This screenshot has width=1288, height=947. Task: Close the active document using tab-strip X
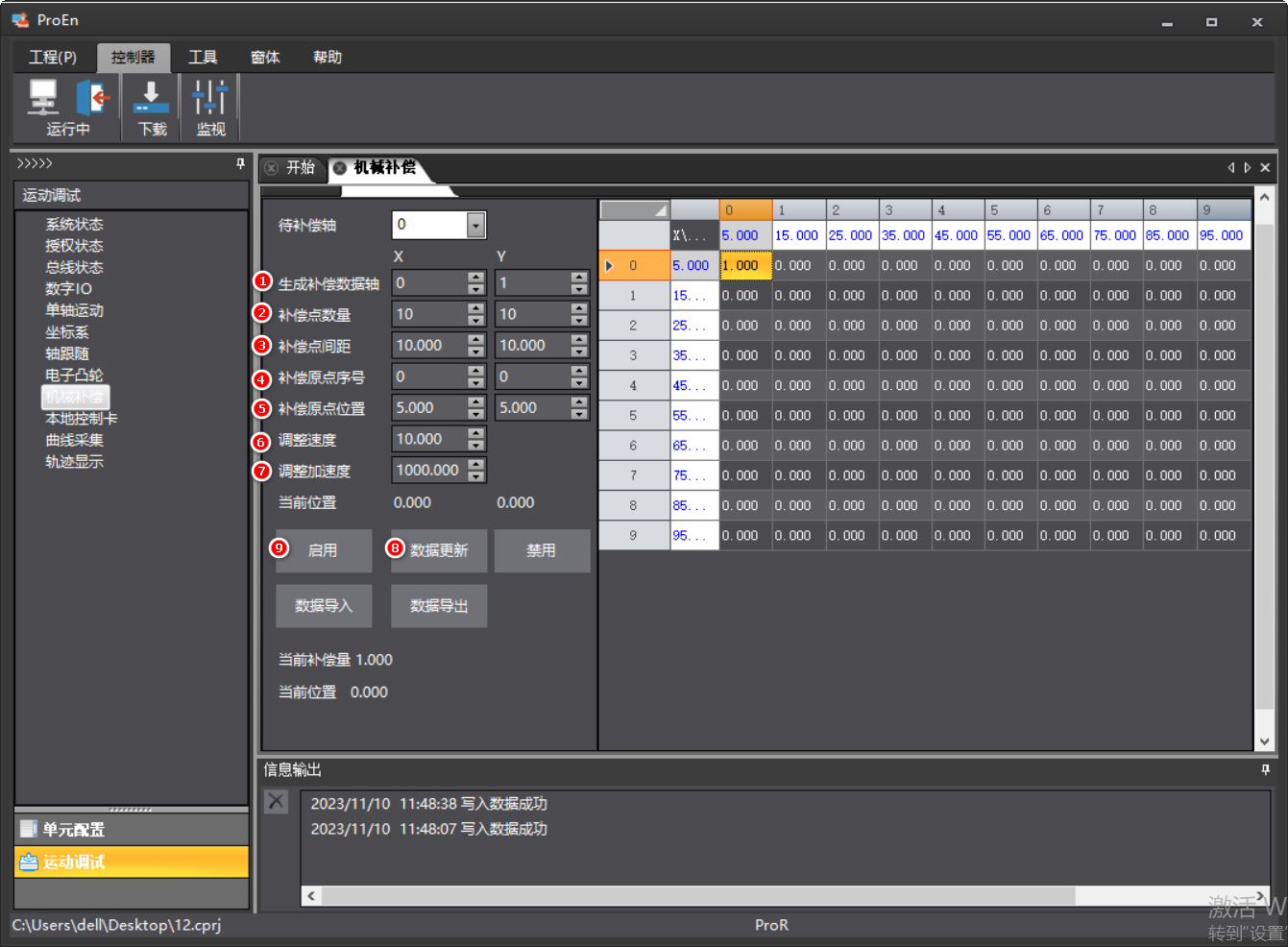[x=1265, y=167]
